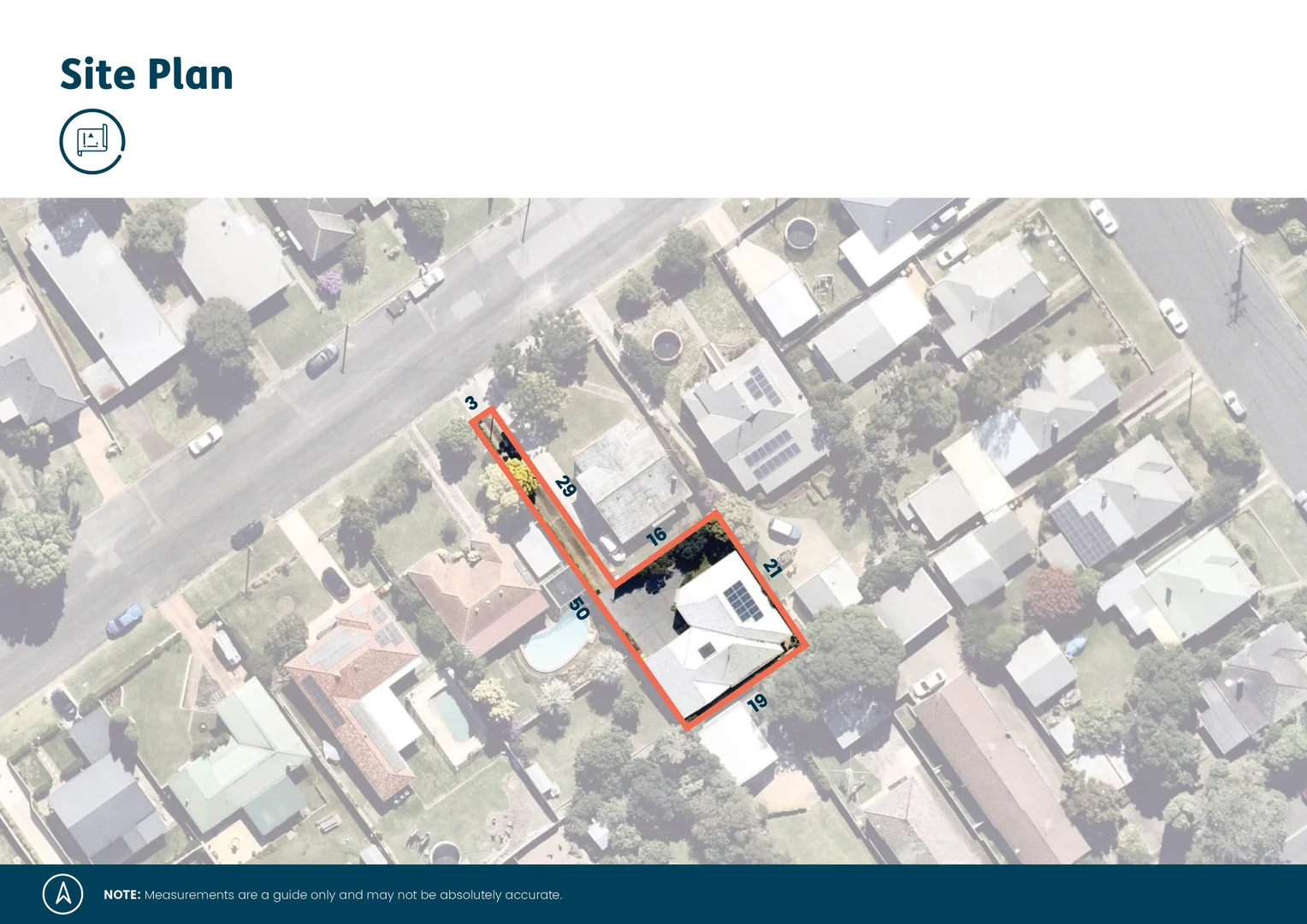The height and width of the screenshot is (924, 1307).
Task: Click the frontage measurement label 3
Action: click(471, 402)
